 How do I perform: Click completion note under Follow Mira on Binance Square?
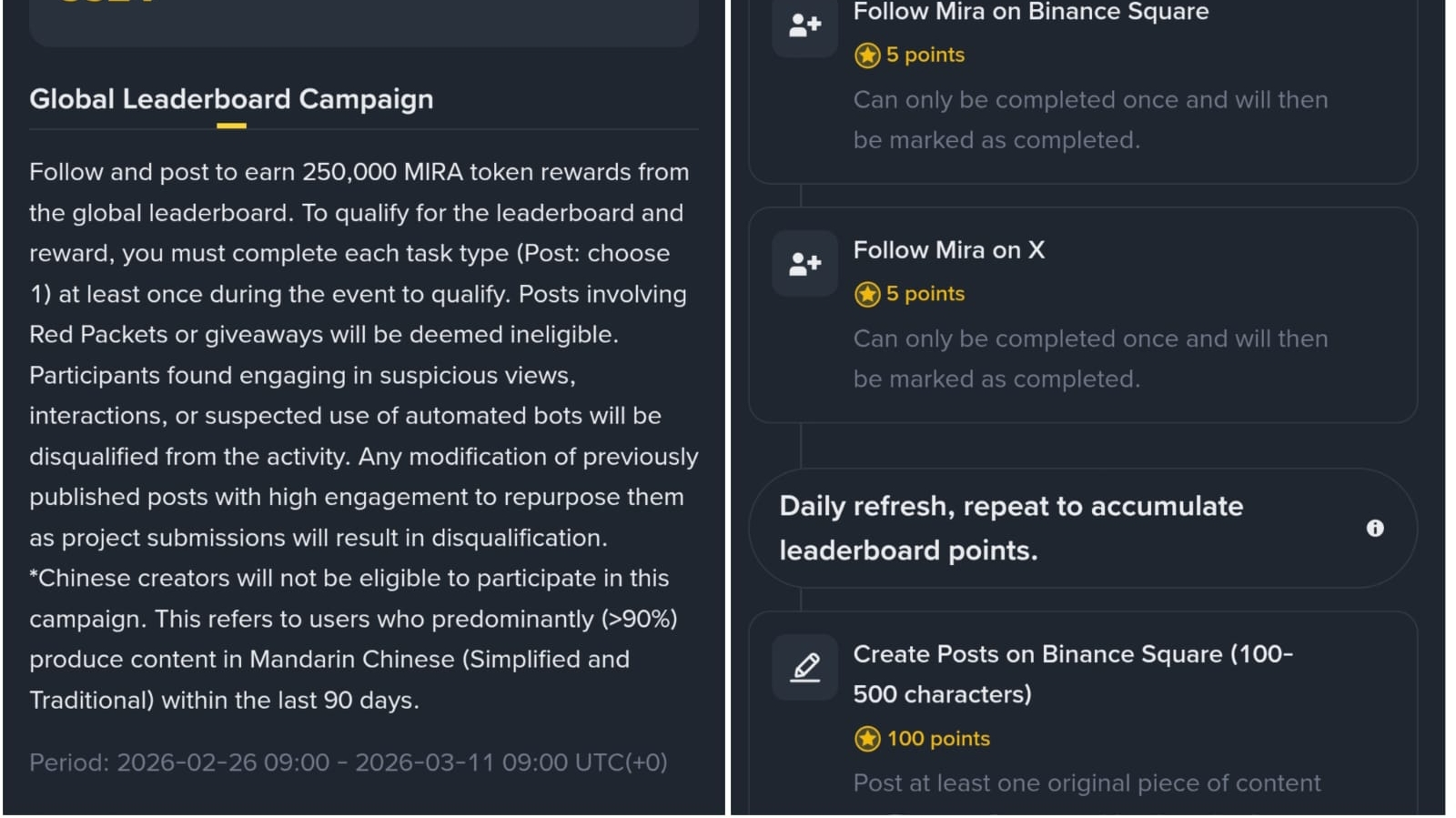click(x=1089, y=120)
